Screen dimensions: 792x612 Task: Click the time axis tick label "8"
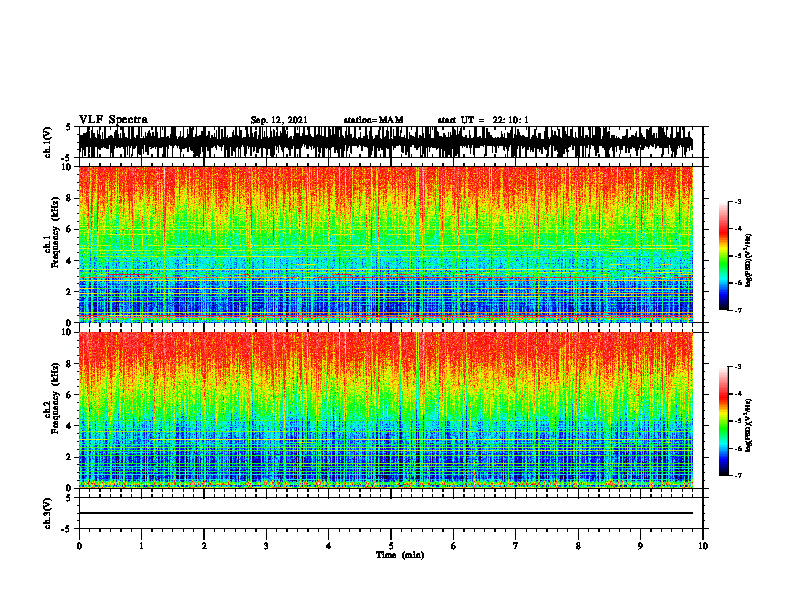pos(578,546)
